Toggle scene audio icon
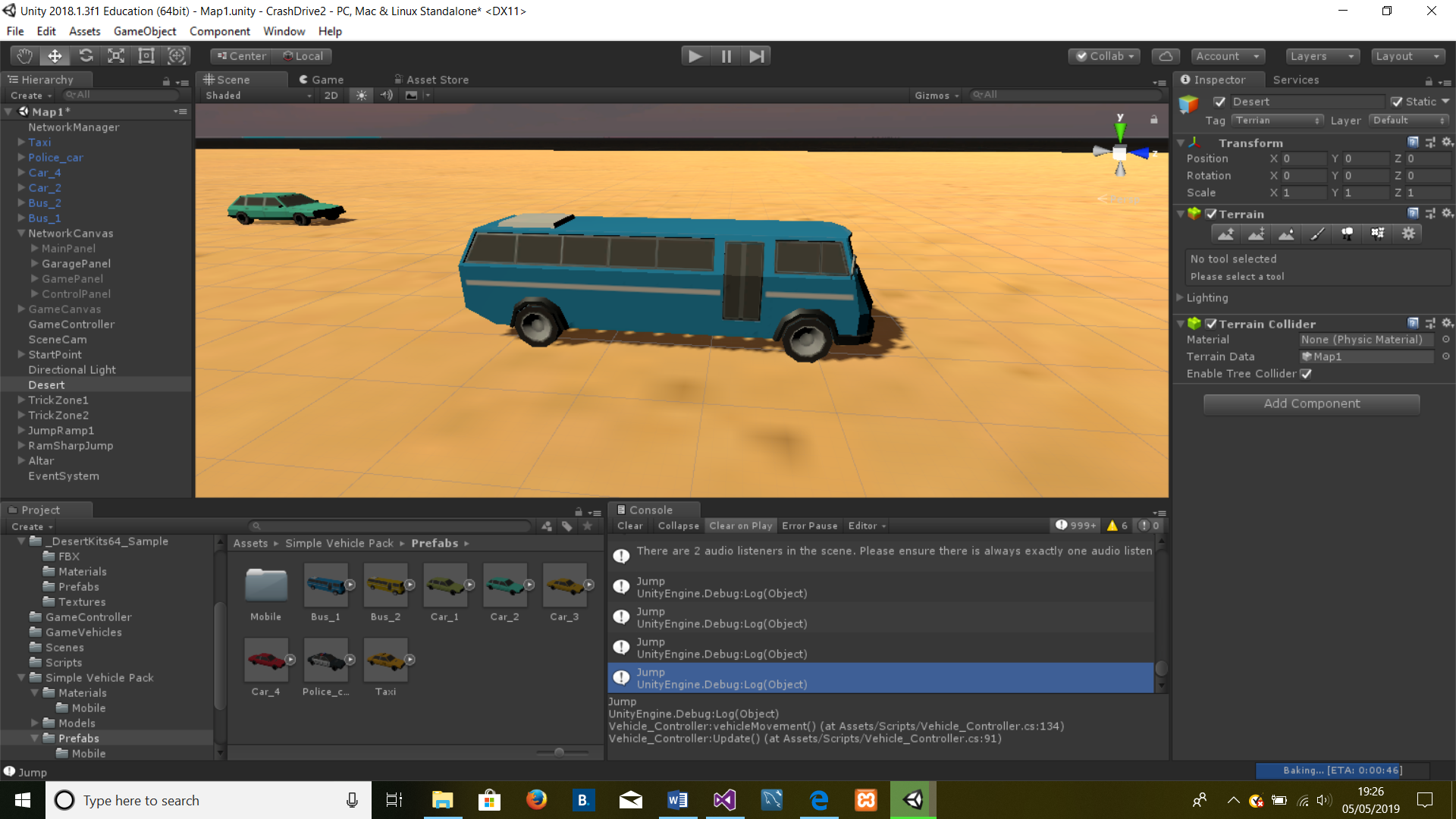This screenshot has width=1456, height=819. [387, 96]
